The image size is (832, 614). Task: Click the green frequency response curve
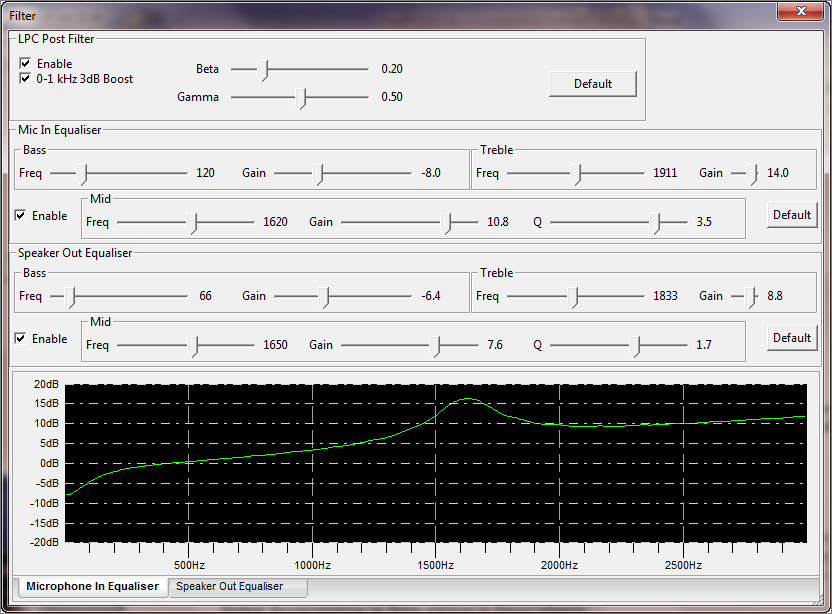466,399
